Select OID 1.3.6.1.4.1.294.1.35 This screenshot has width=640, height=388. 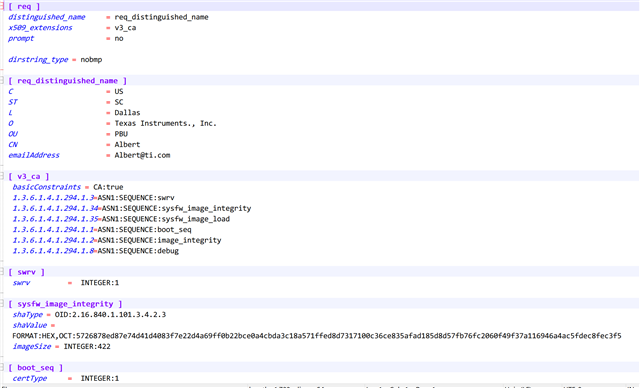tap(55, 219)
